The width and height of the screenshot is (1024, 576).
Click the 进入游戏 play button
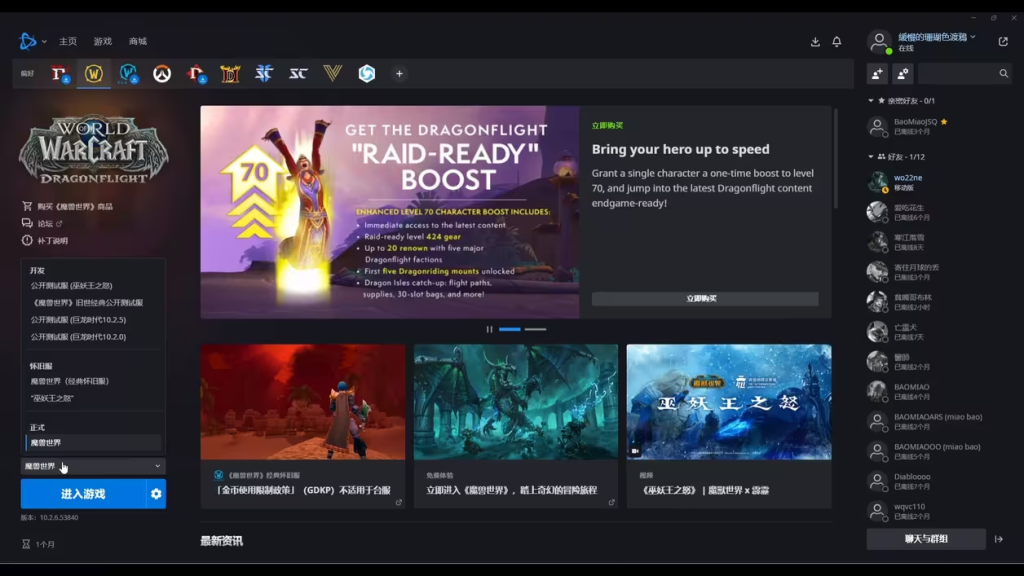(83, 494)
